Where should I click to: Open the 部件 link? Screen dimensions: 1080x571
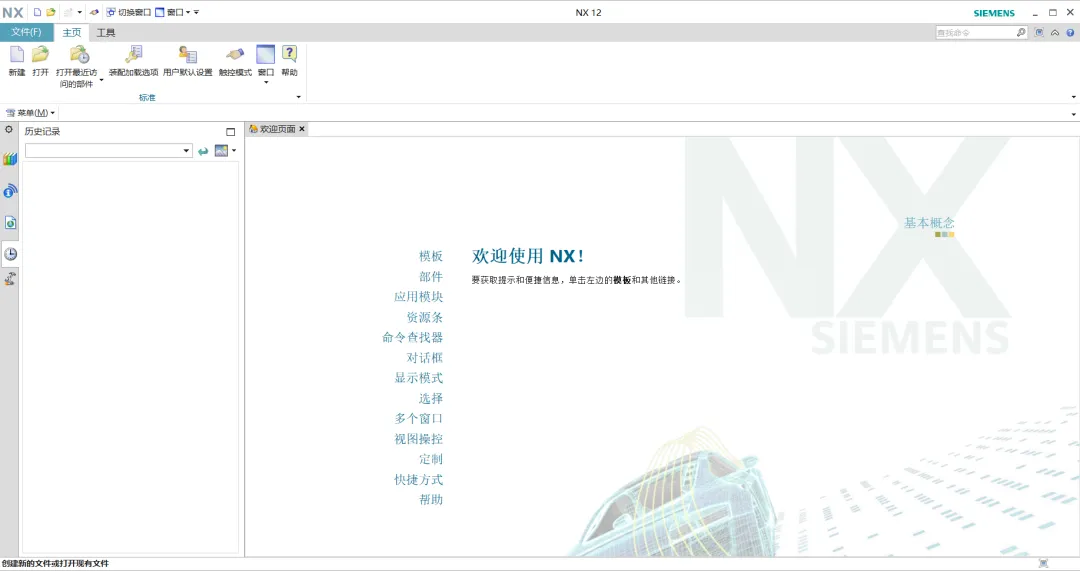coord(430,276)
